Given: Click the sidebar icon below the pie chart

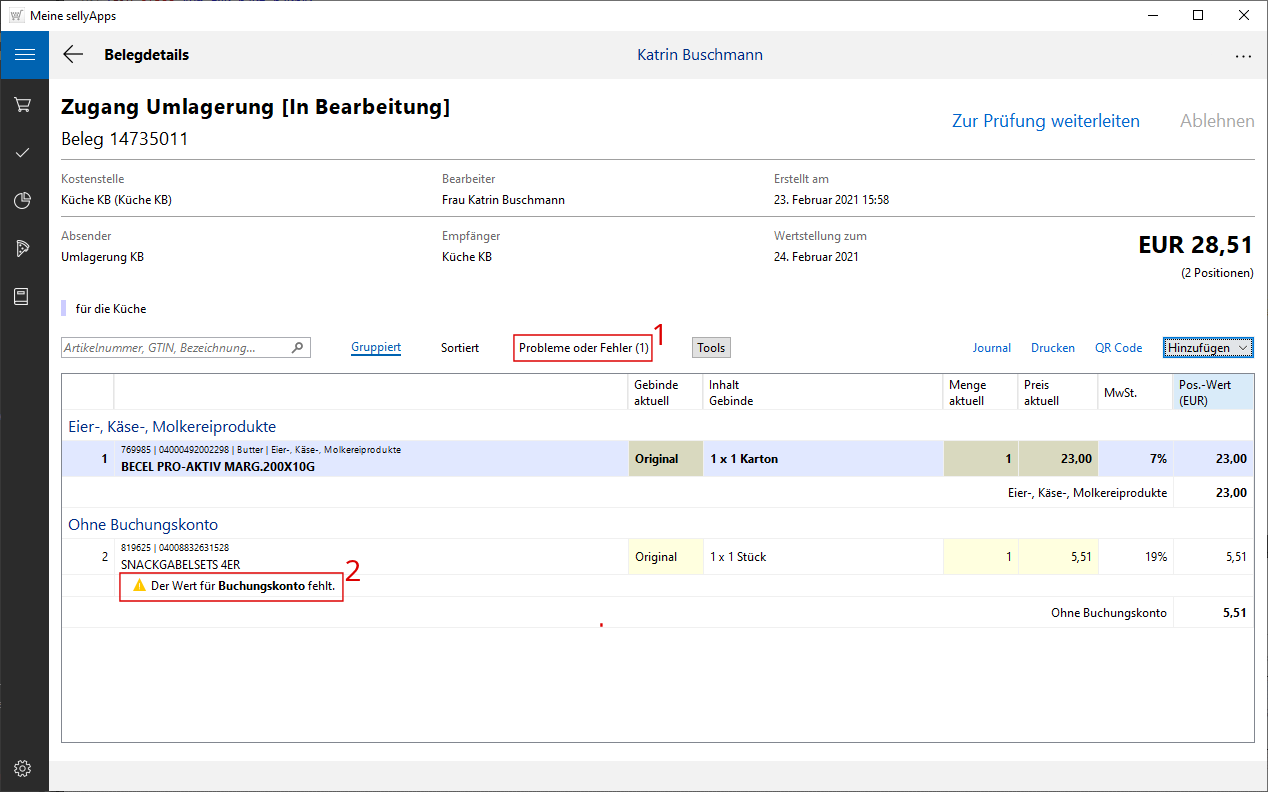Looking at the screenshot, I should pyautogui.click(x=24, y=249).
